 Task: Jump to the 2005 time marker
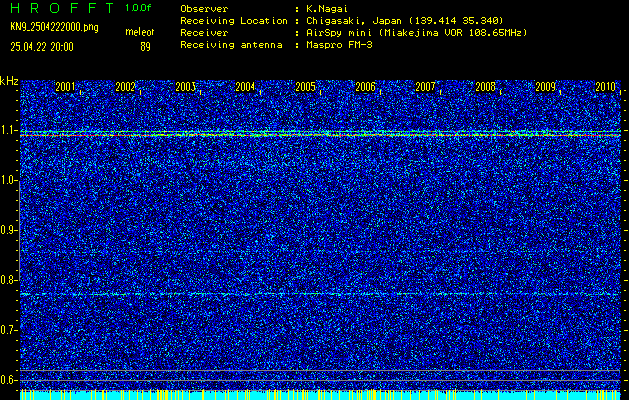point(305,87)
